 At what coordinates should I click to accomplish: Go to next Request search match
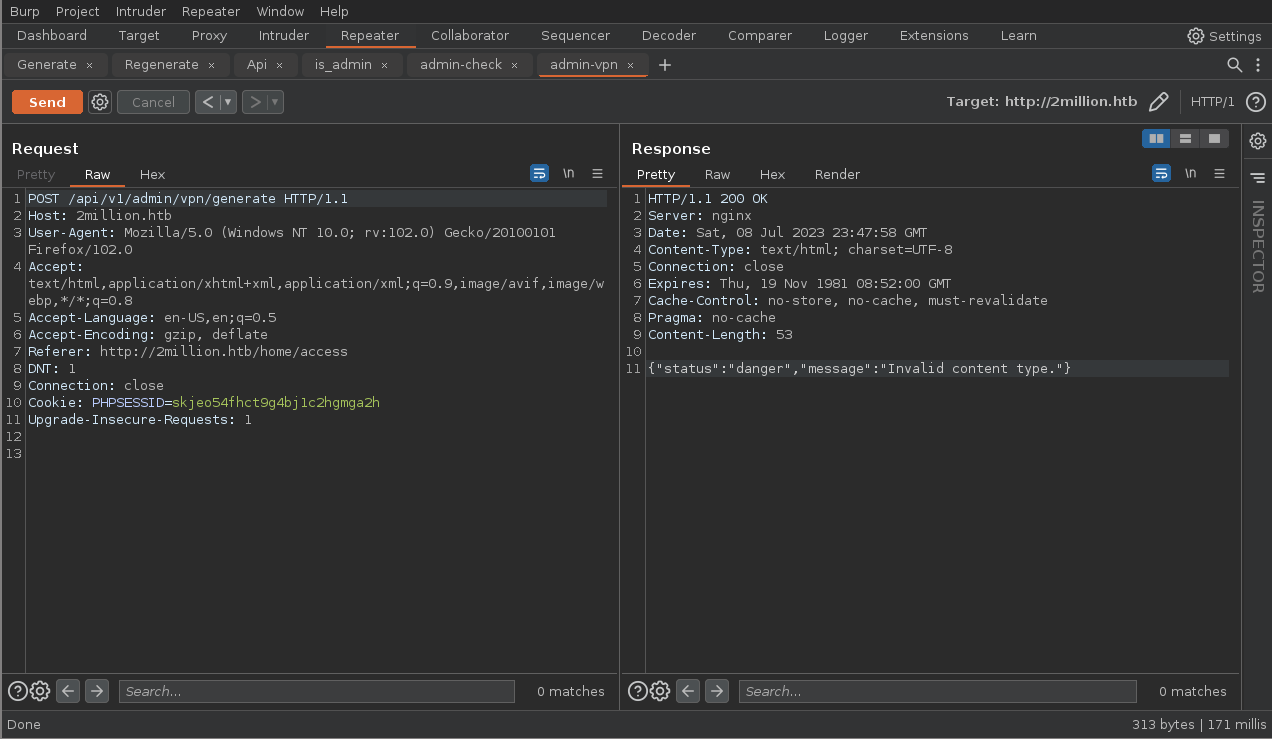(x=97, y=691)
